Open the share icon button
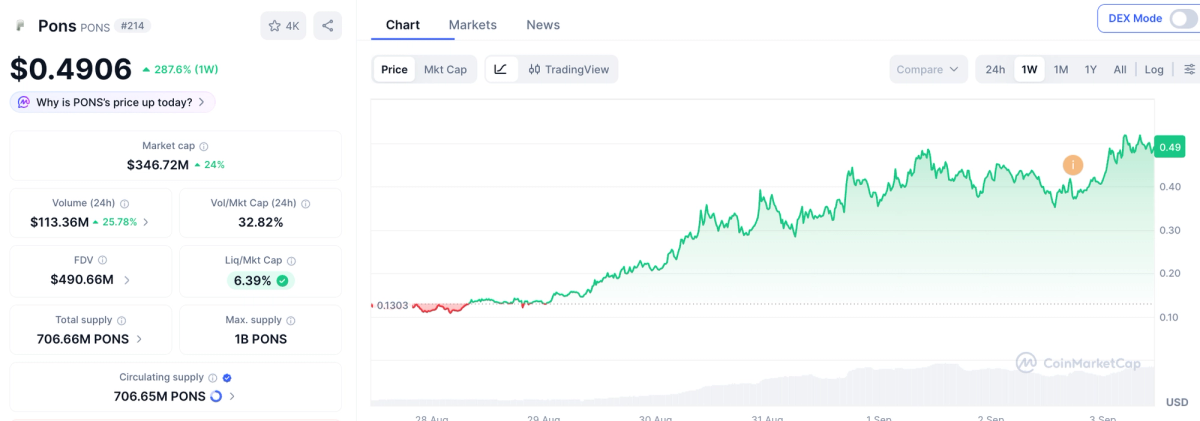 pos(327,26)
